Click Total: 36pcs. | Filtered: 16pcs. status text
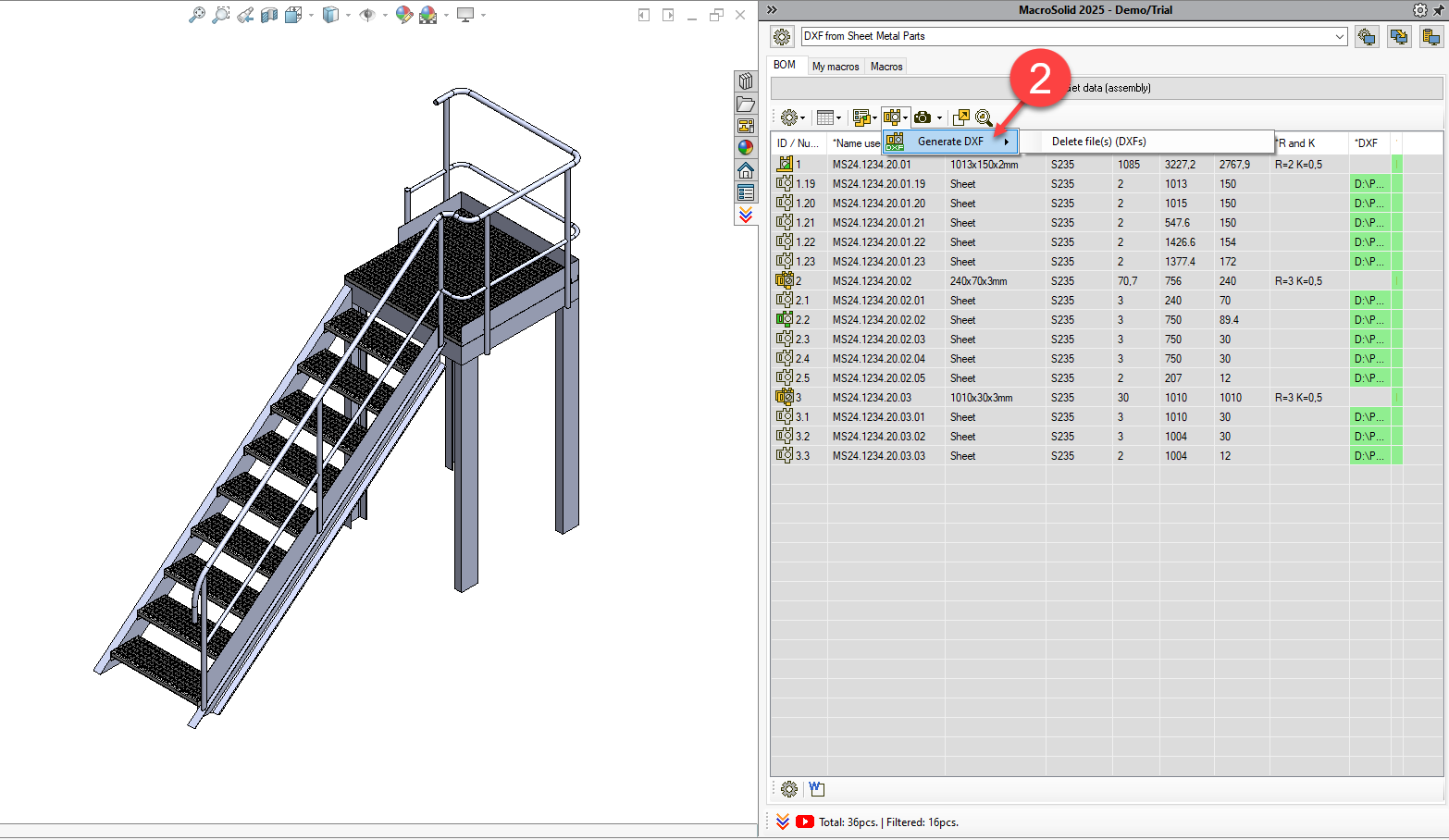The width and height of the screenshot is (1449, 840). pyautogui.click(x=888, y=822)
